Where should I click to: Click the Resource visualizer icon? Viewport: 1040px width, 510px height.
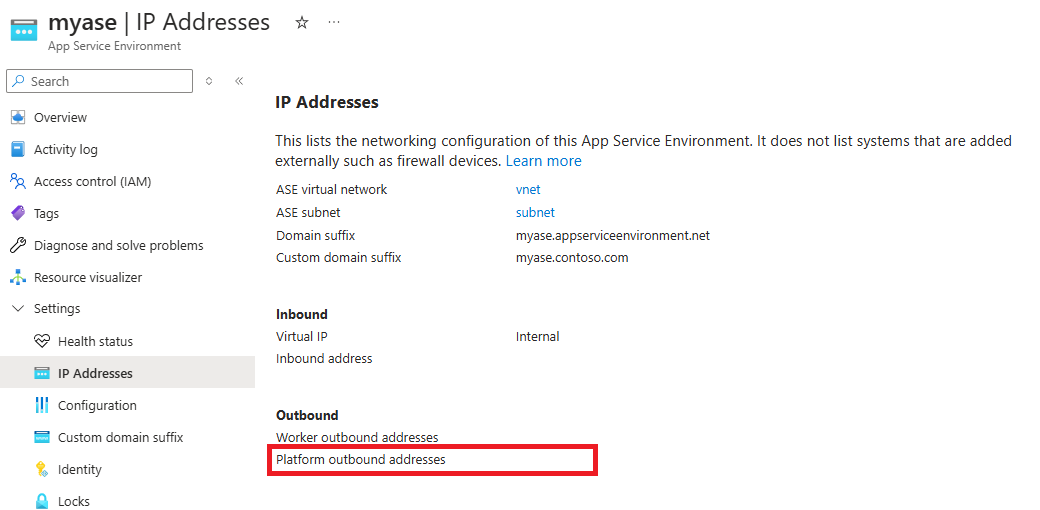coord(19,277)
